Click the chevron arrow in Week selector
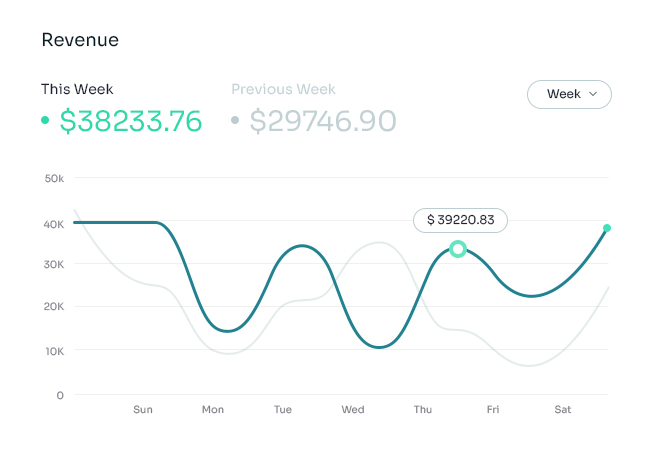 click(x=593, y=94)
